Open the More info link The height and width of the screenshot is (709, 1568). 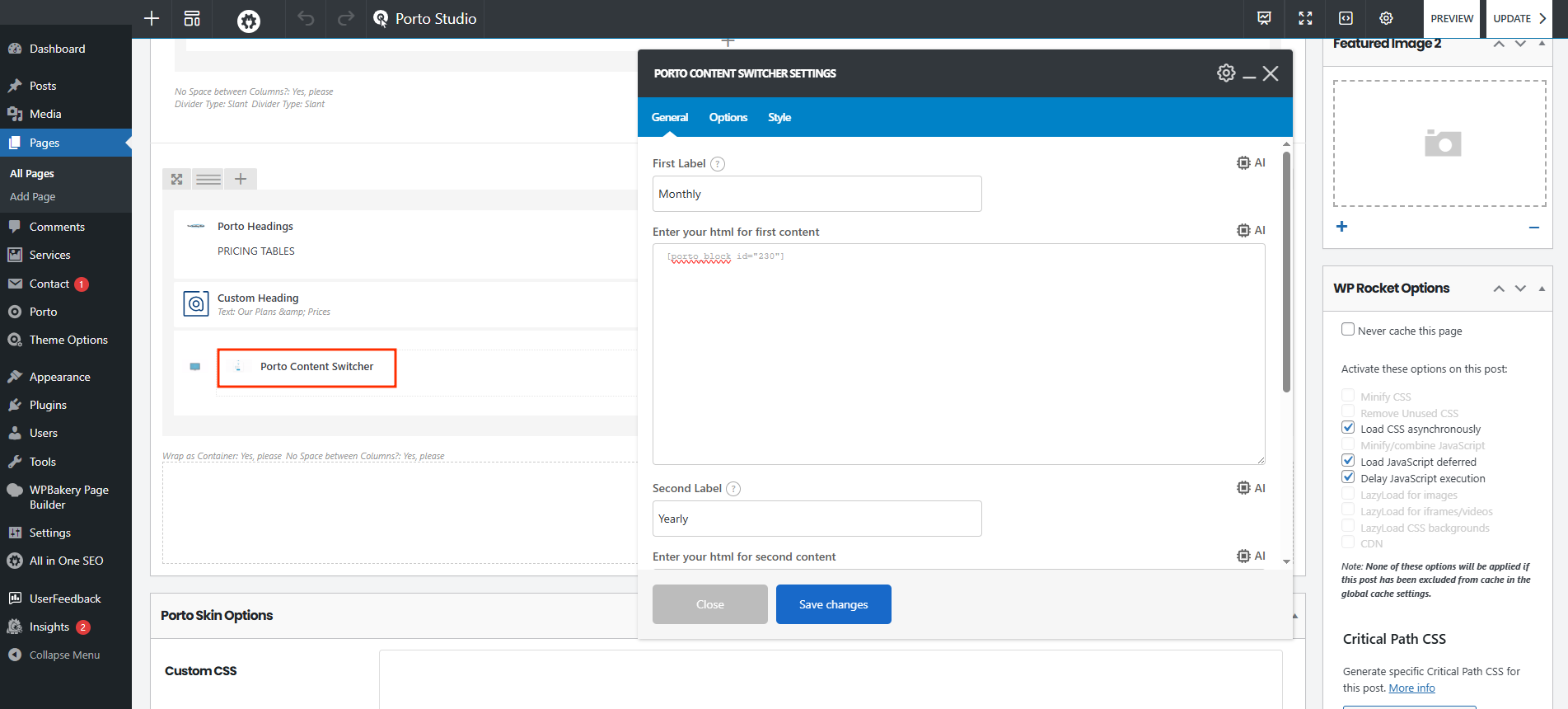[1411, 688]
